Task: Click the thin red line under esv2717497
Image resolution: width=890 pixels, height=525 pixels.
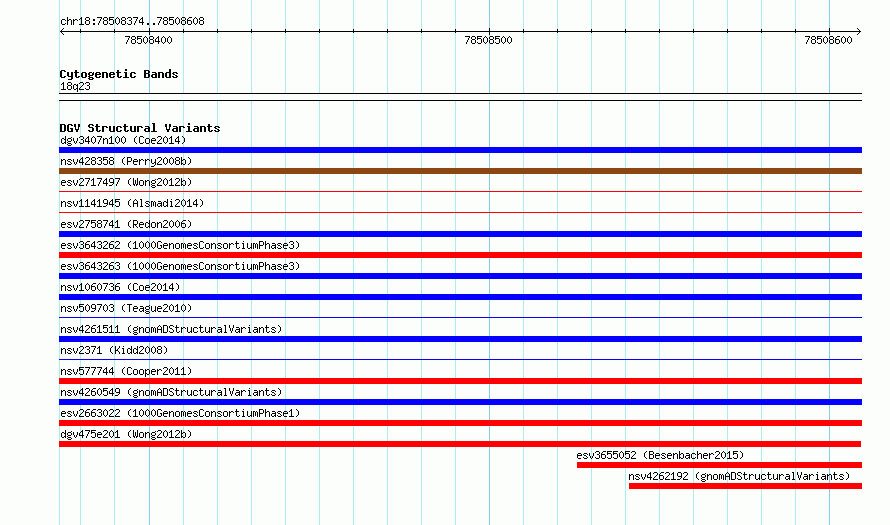Action: point(460,192)
